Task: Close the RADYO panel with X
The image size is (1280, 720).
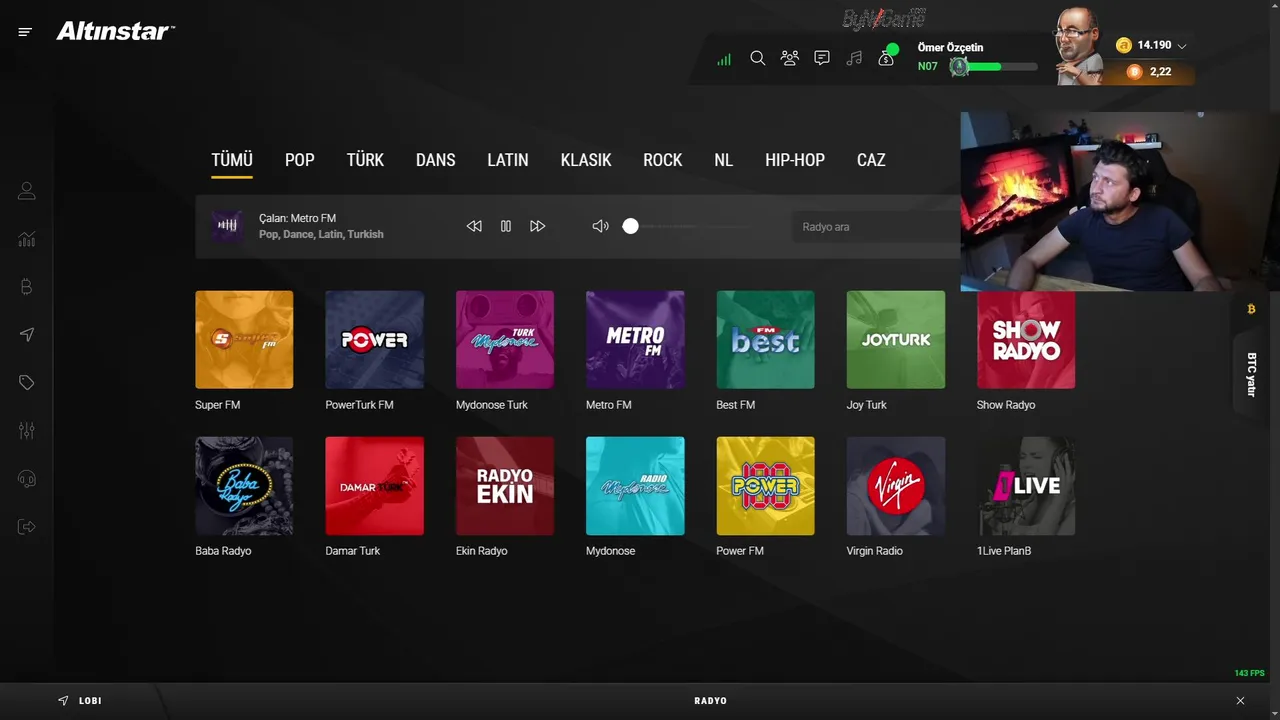Action: (x=1240, y=701)
